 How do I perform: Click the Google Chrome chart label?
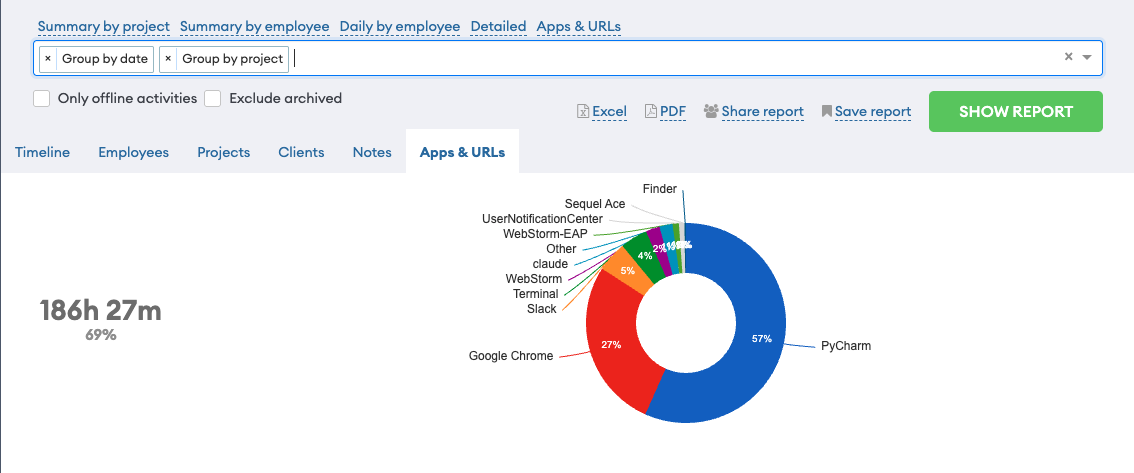point(511,356)
